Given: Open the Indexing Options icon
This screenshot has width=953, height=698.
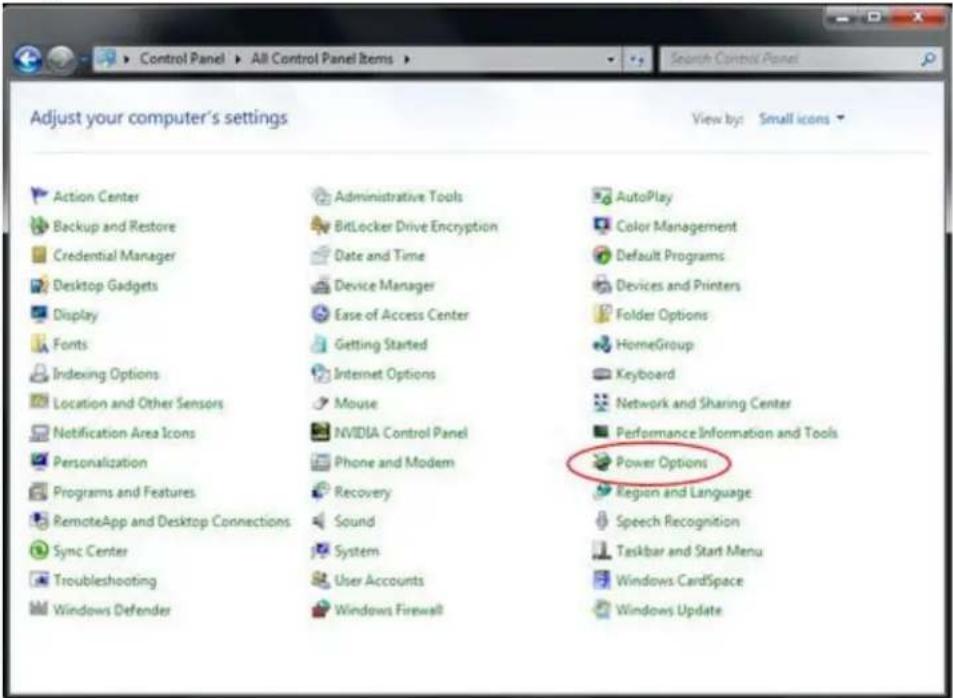Looking at the screenshot, I should pos(39,373).
